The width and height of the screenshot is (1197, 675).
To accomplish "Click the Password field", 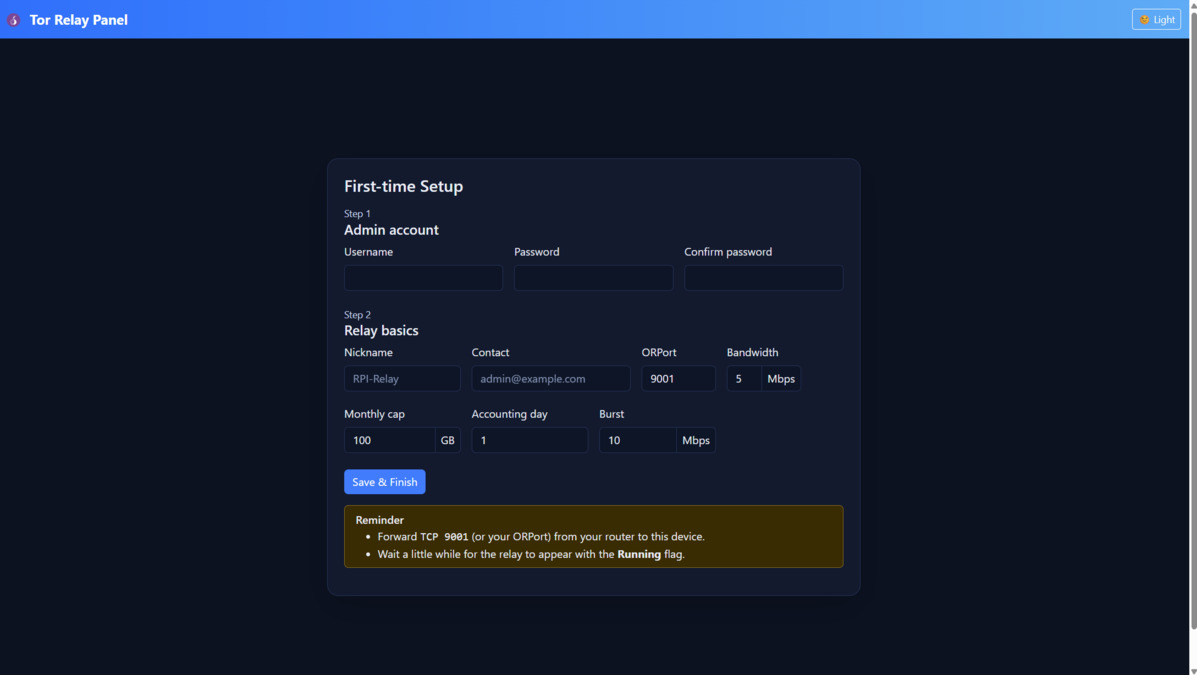I will [592, 277].
